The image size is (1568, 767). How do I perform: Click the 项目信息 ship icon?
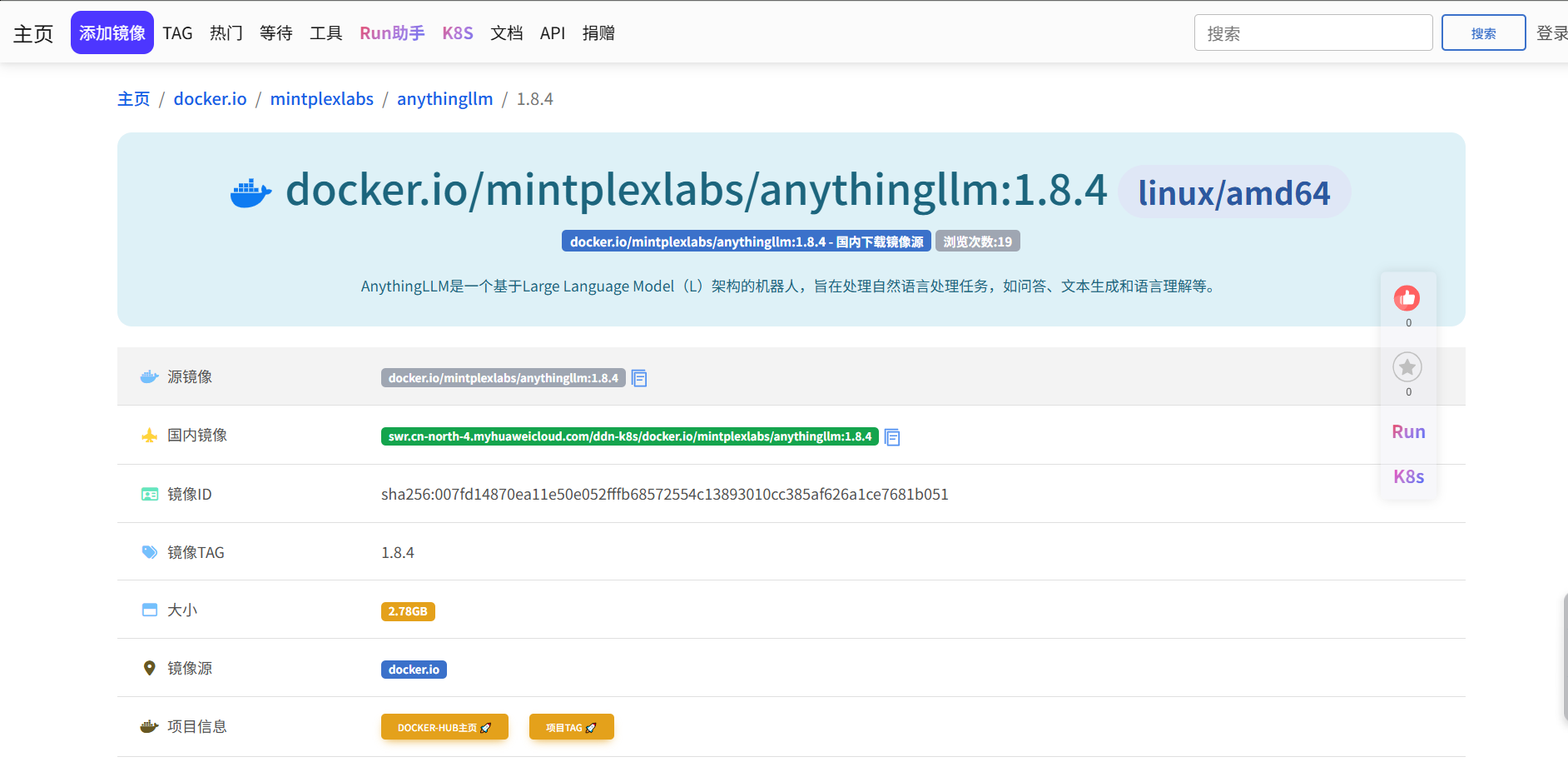(150, 726)
